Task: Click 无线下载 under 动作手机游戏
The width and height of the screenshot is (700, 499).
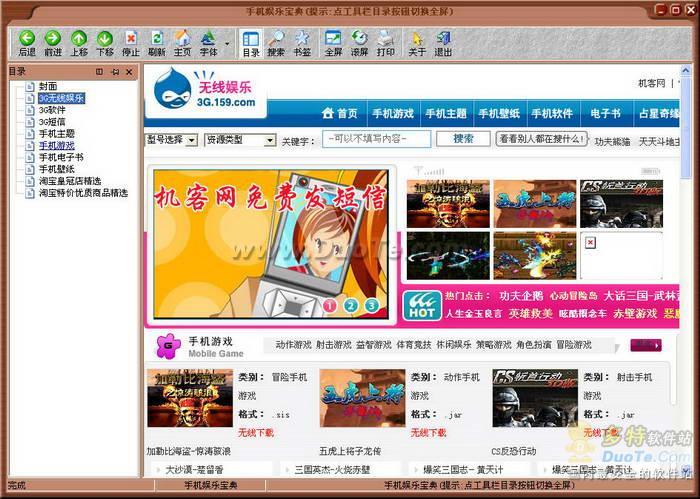Action: pyautogui.click(x=429, y=432)
